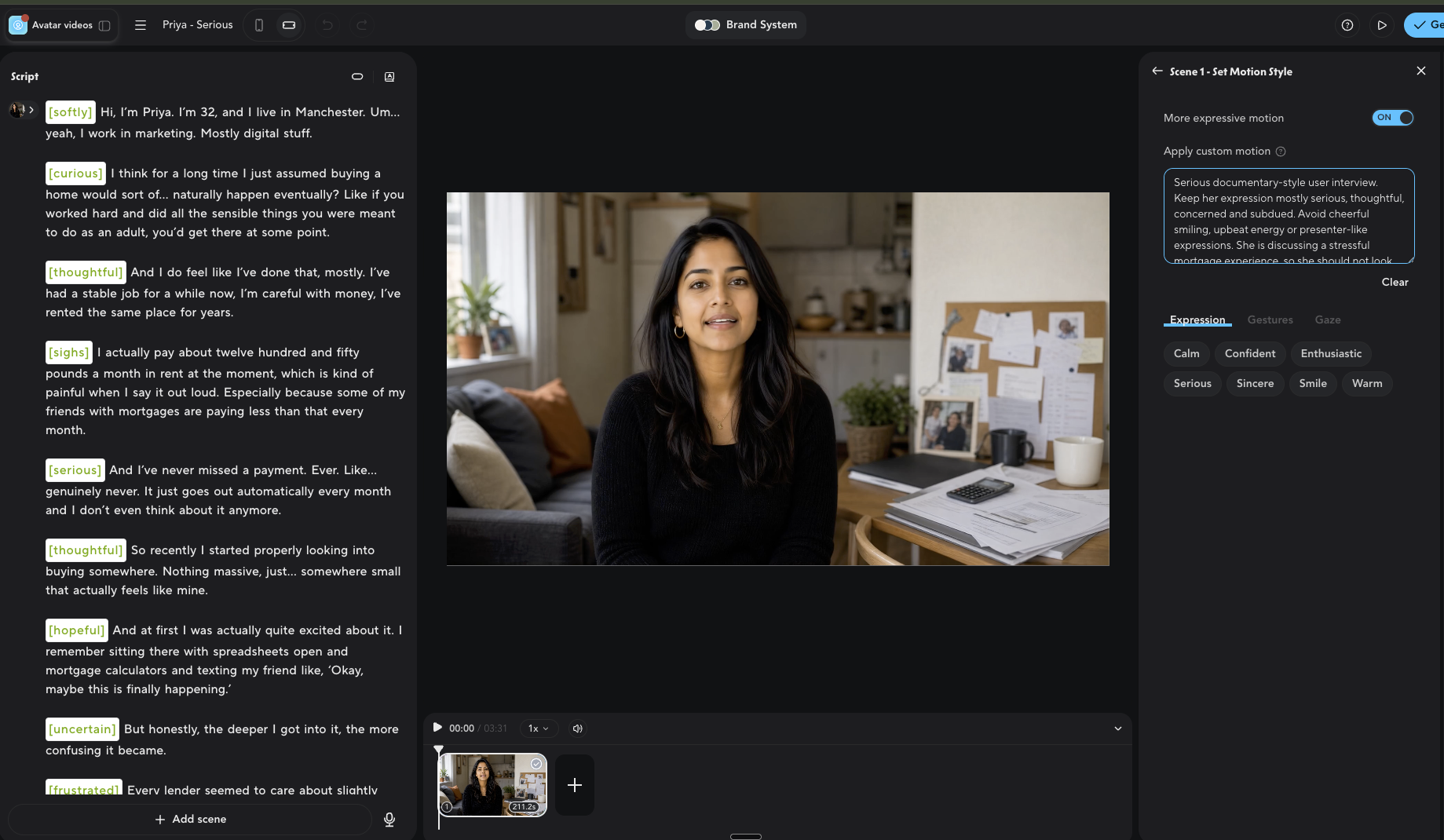
Task: Click the avatar portrait icon in Script header
Action: [389, 76]
